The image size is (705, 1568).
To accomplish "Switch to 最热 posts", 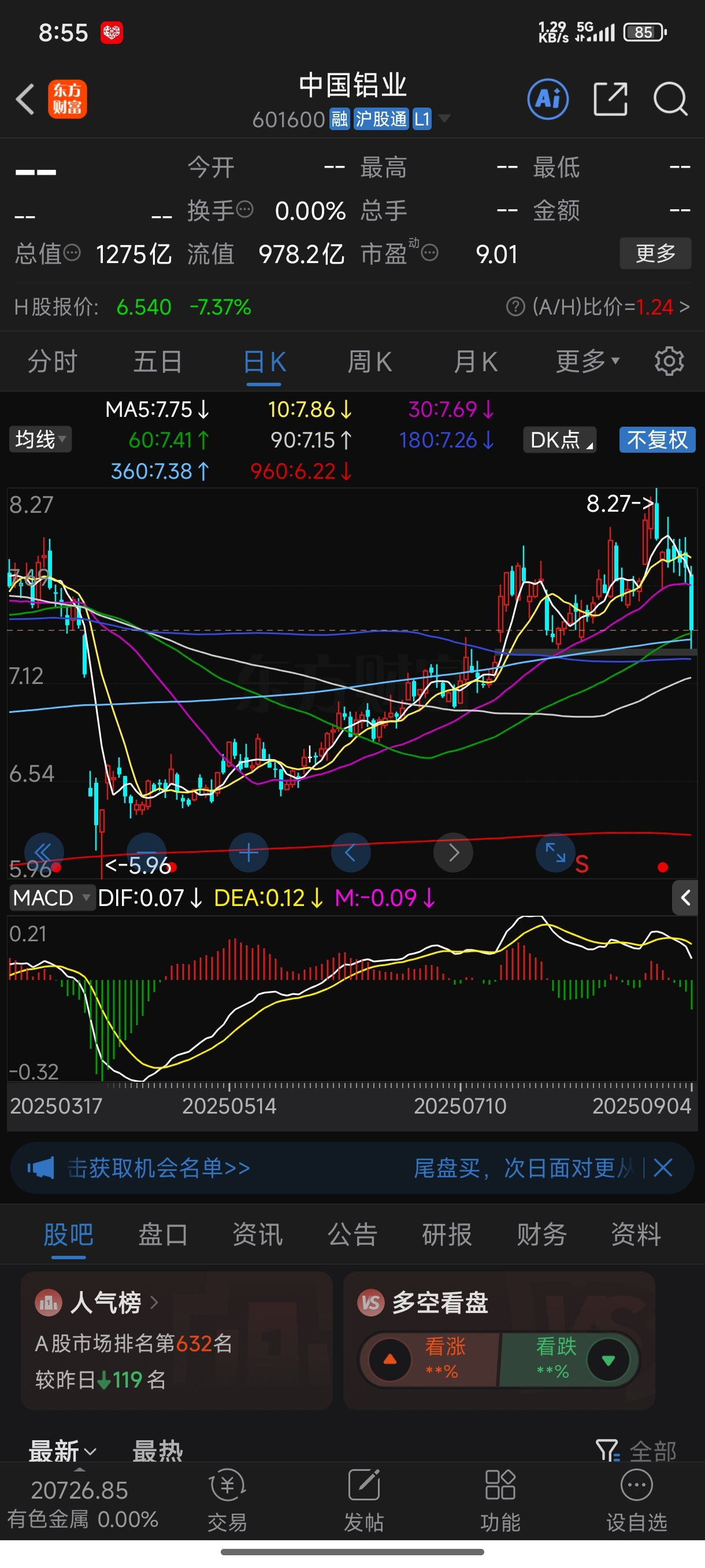I will pos(158,1452).
